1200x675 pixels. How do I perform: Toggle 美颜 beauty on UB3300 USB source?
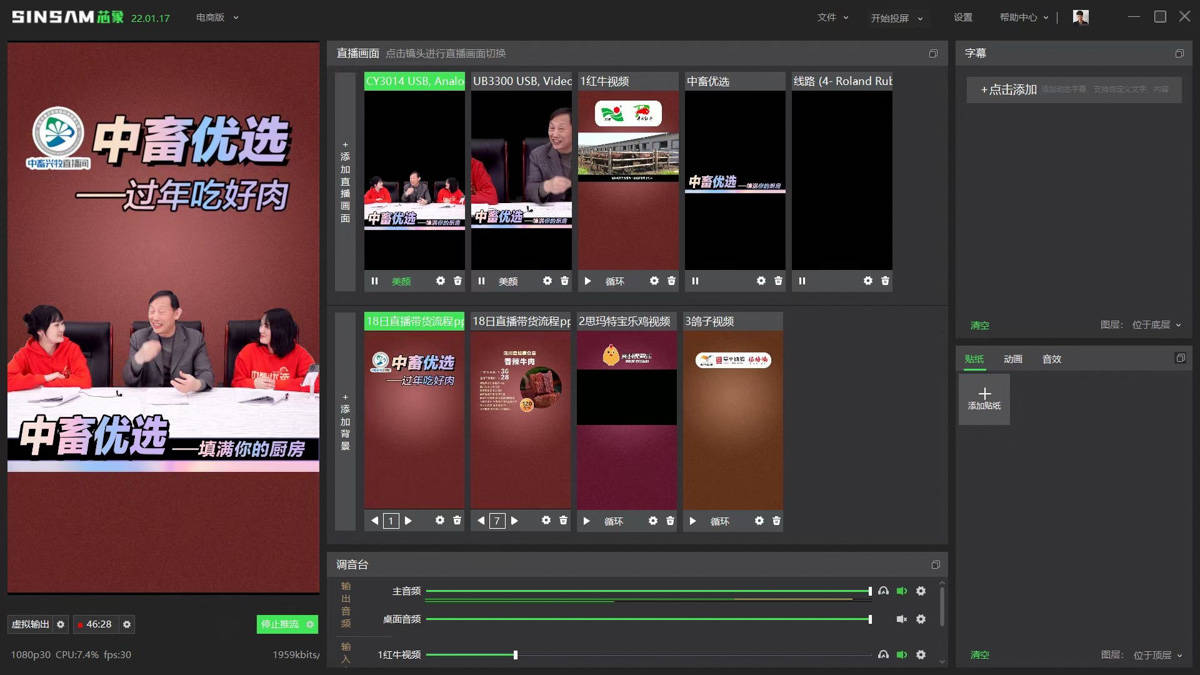(x=508, y=282)
